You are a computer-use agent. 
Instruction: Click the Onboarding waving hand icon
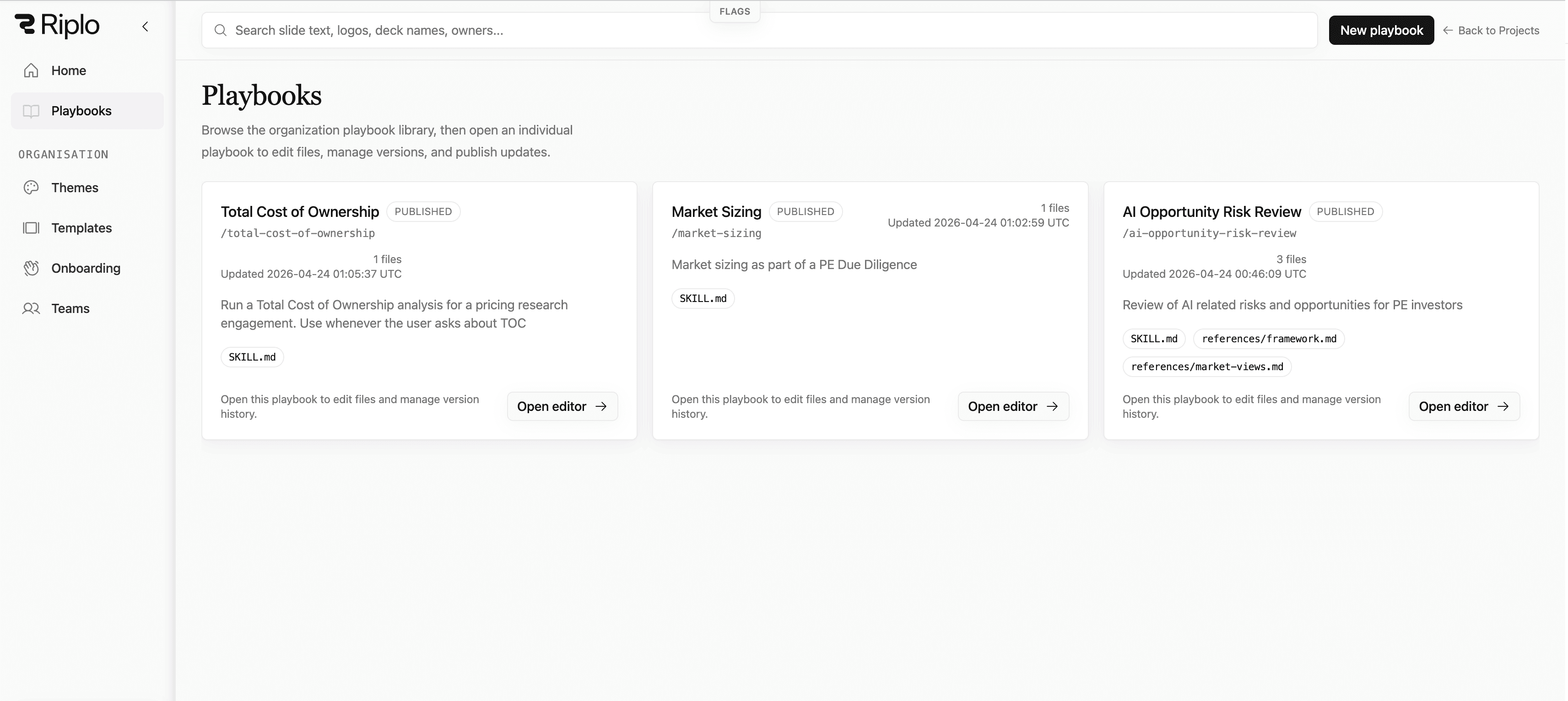coord(31,268)
